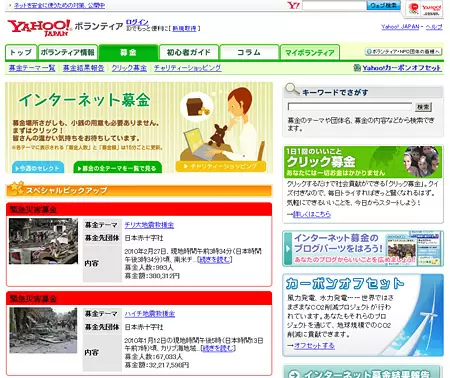The height and width of the screenshot is (378, 450).
Task: Click the チャリティーショッピング yellow button
Action: 221,166
